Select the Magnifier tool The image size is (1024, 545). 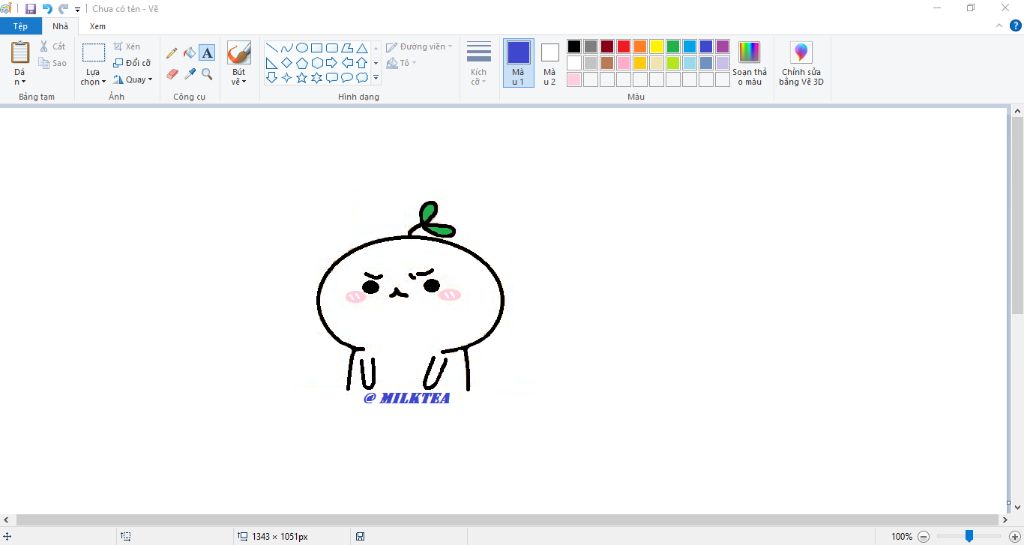click(x=207, y=74)
